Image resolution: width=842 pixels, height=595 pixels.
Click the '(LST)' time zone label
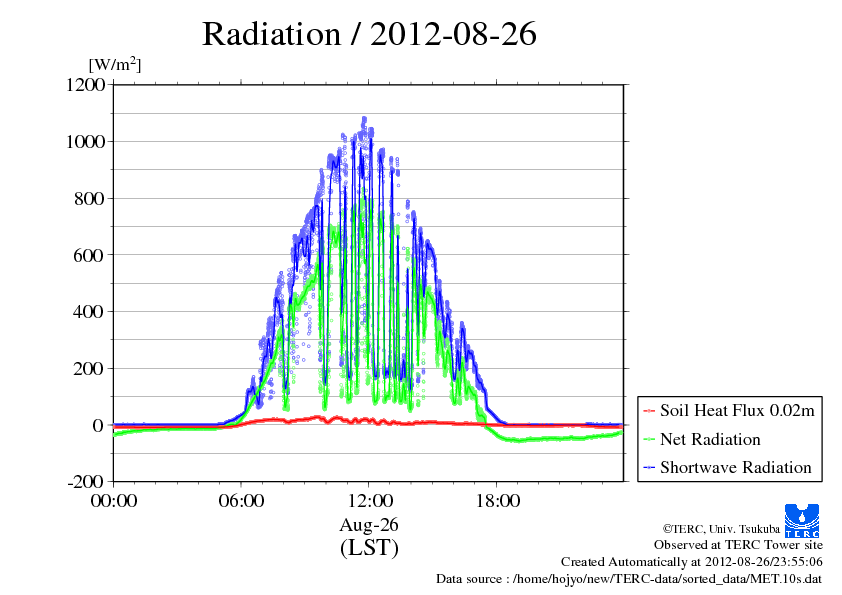point(369,548)
